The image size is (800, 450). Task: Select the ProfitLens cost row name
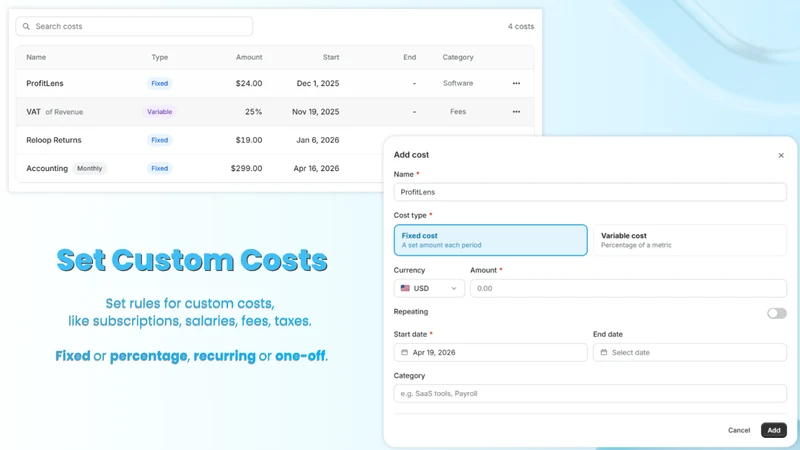[x=45, y=83]
